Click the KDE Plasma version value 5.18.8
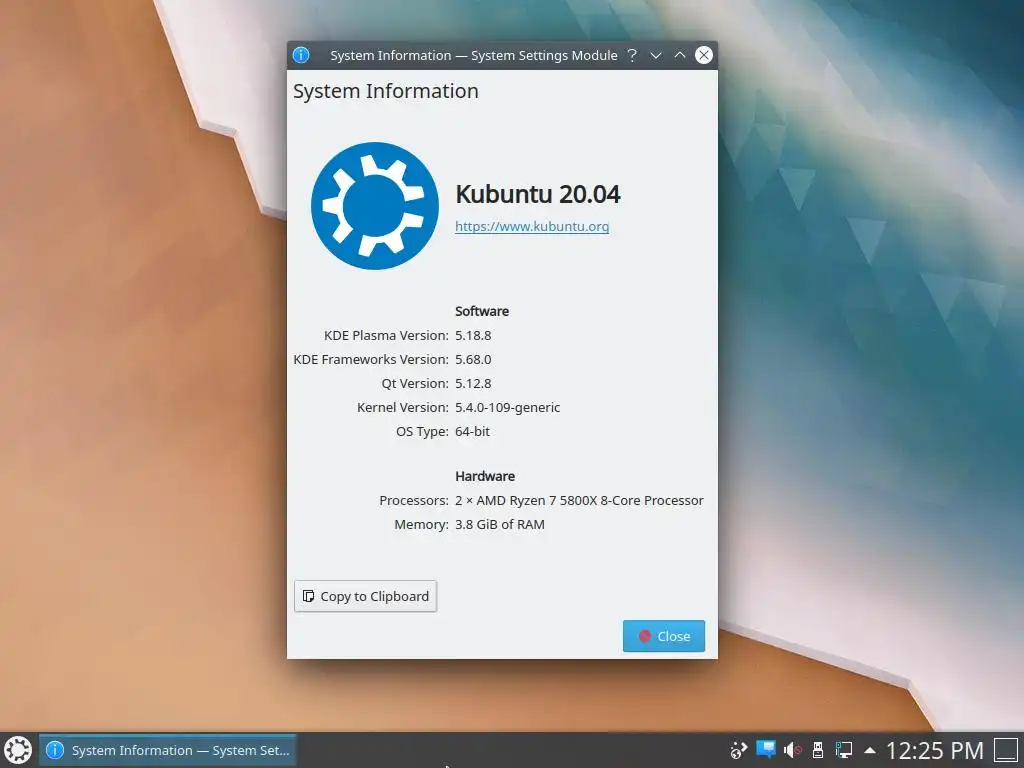 [x=473, y=335]
